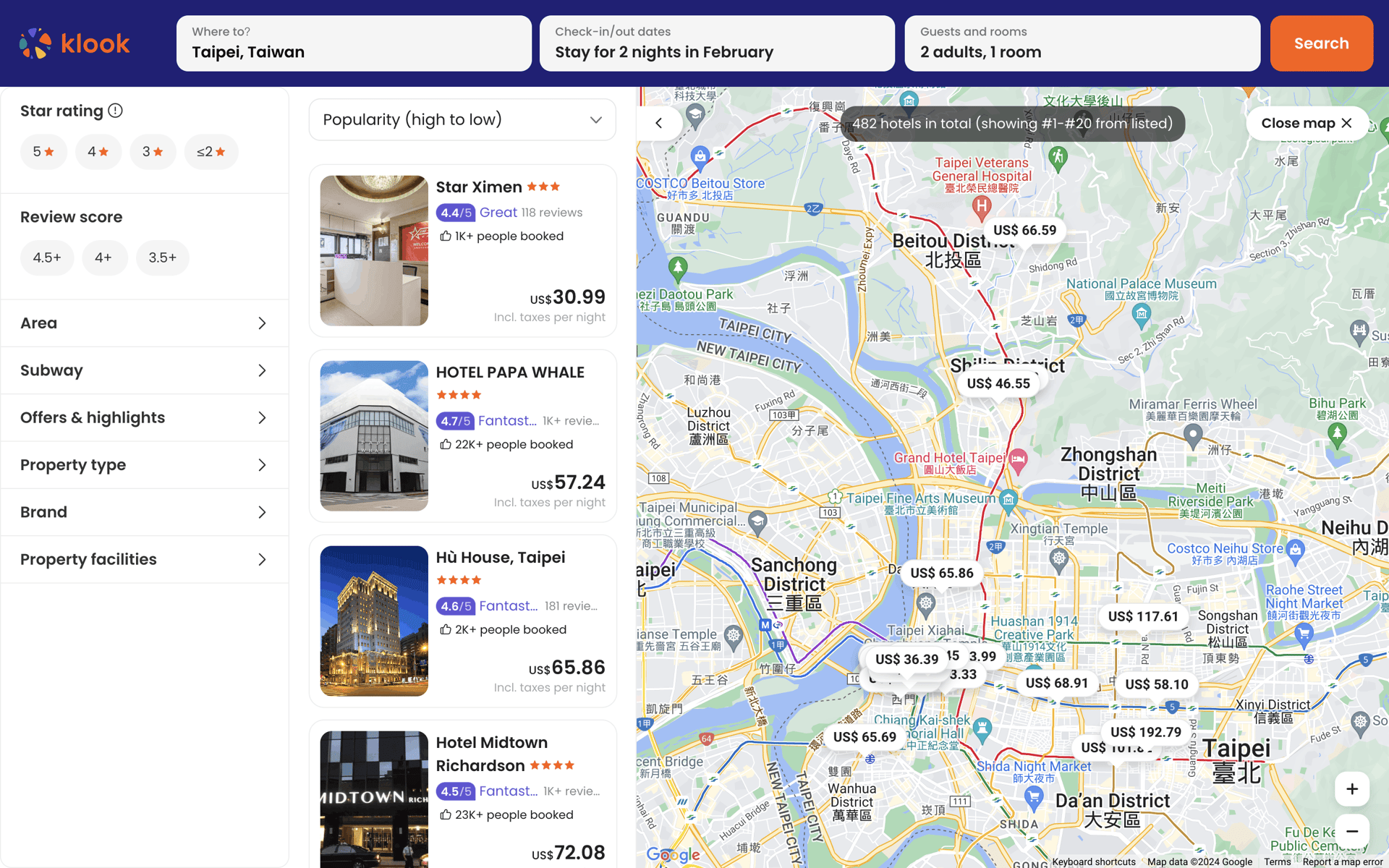Viewport: 1389px width, 868px height.
Task: Click Bihu Park map marker
Action: pyautogui.click(x=1337, y=434)
